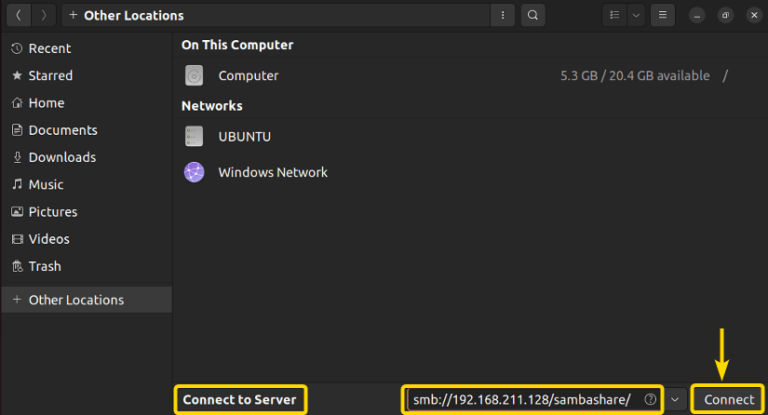Open the Windows Network globe icon

pyautogui.click(x=194, y=172)
